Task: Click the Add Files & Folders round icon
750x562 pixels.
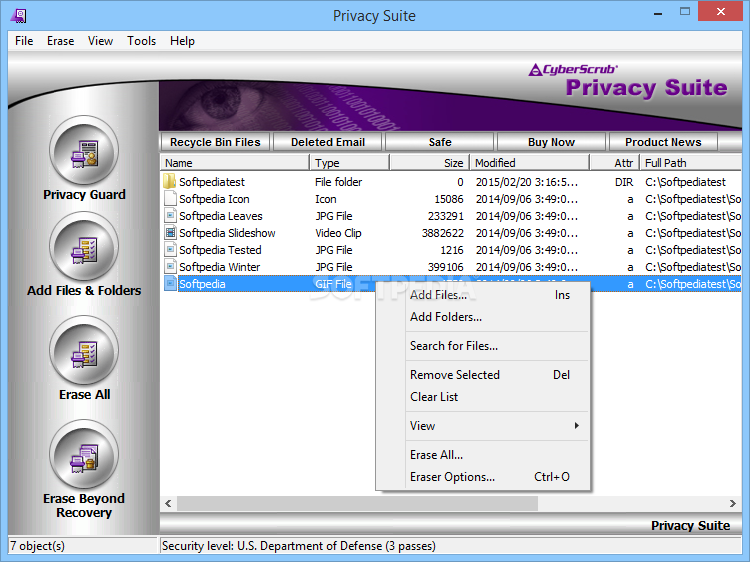Action: [84, 246]
